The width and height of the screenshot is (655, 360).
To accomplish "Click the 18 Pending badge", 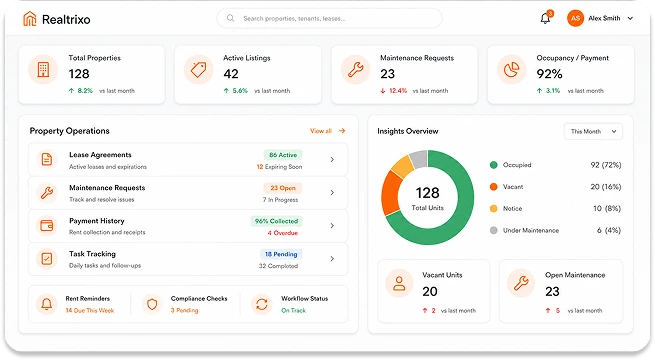I will (281, 254).
